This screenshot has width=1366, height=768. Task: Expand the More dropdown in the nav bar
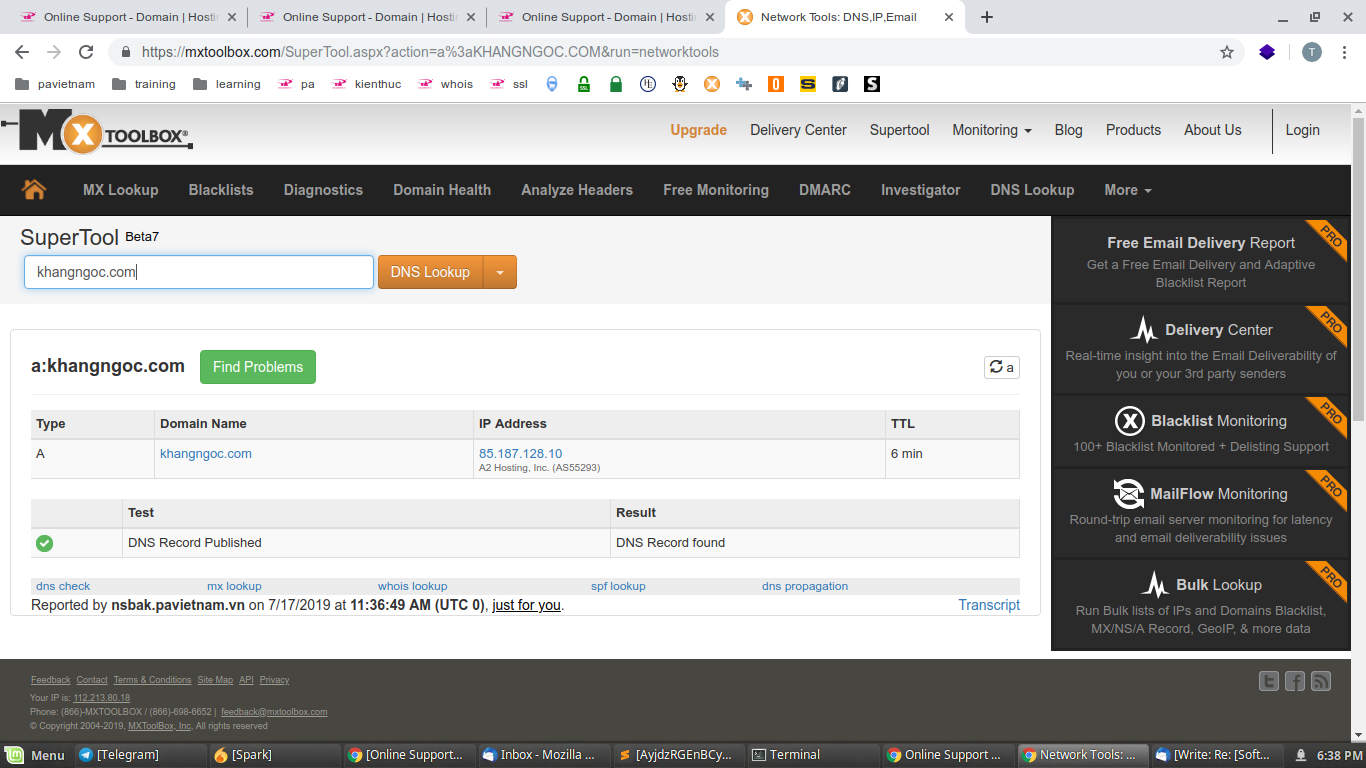[1128, 190]
